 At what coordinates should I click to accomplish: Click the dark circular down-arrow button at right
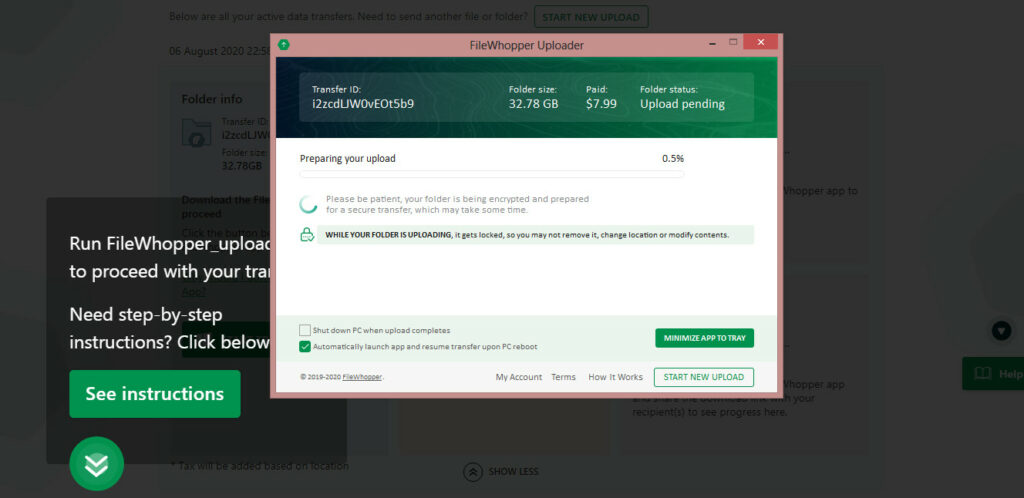1001,331
